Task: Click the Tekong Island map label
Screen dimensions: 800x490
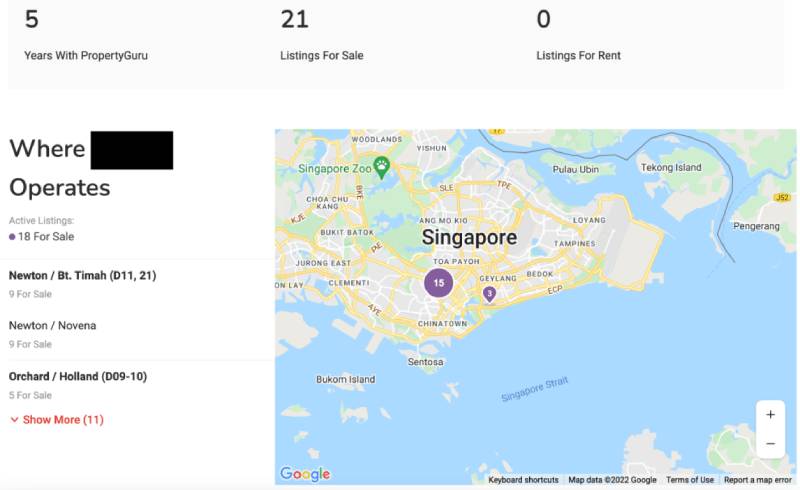Action: 671,168
